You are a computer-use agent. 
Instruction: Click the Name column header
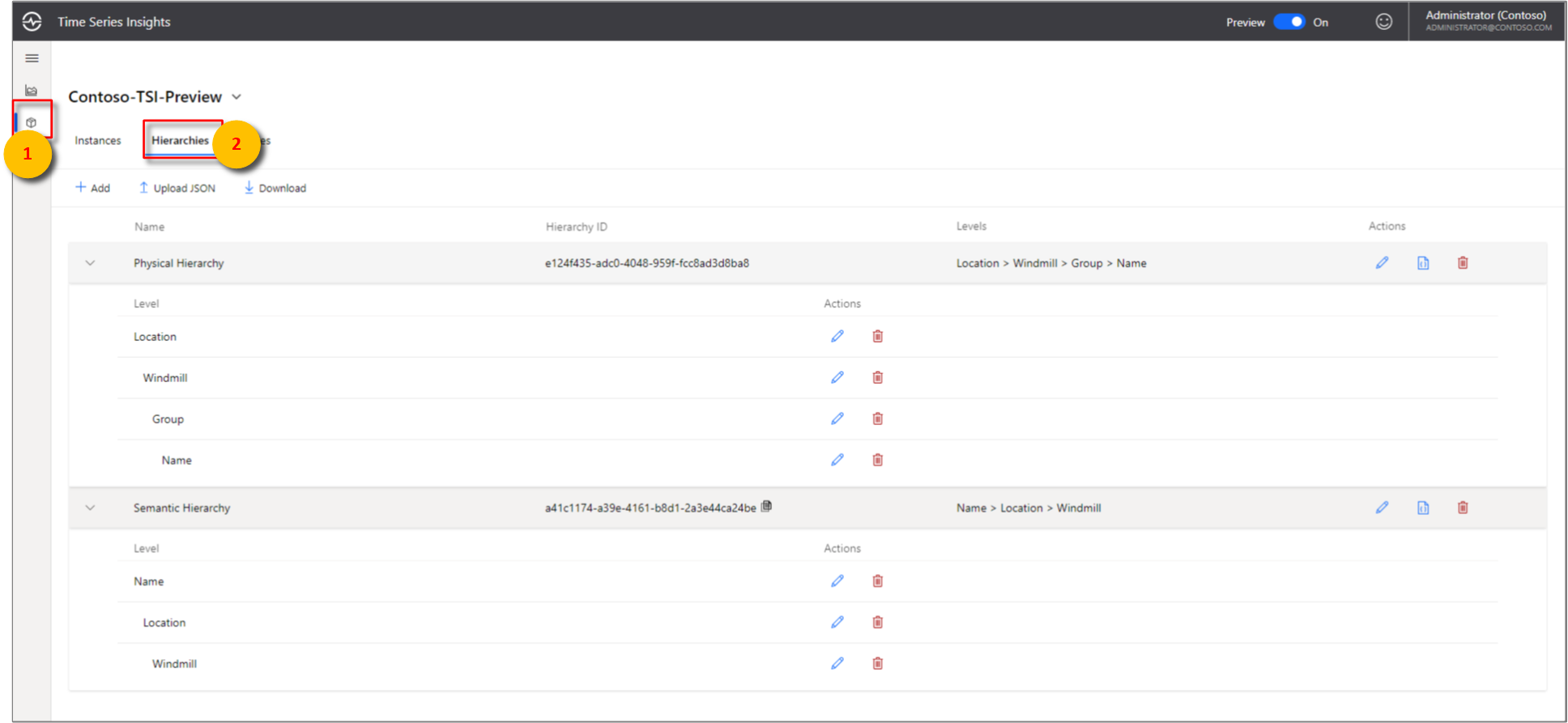pos(150,227)
